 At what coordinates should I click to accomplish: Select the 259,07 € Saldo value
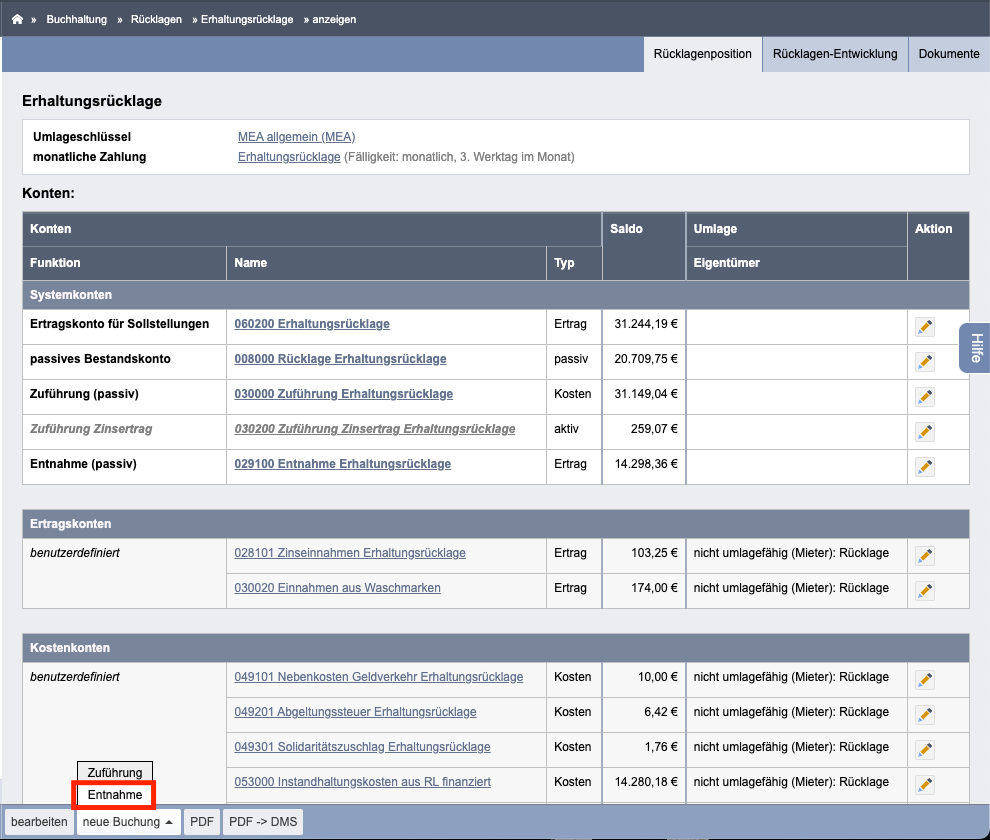654,429
